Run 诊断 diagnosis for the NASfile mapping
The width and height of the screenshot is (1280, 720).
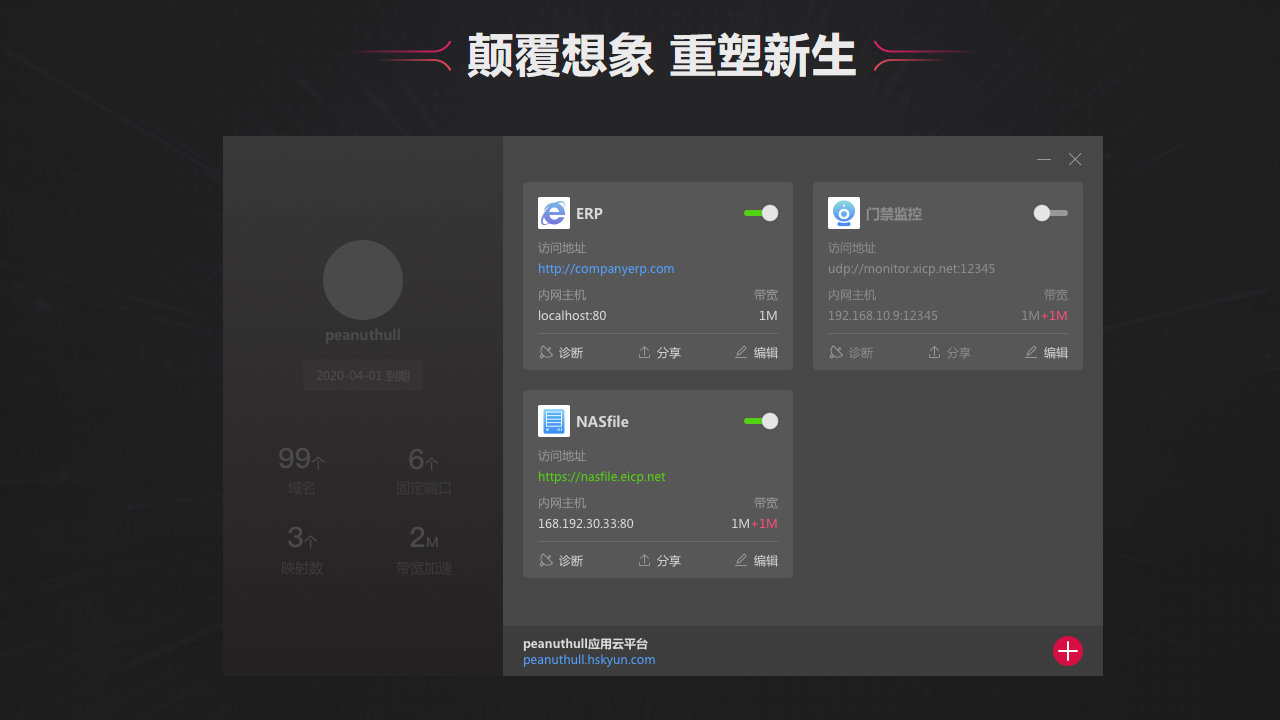pos(561,560)
